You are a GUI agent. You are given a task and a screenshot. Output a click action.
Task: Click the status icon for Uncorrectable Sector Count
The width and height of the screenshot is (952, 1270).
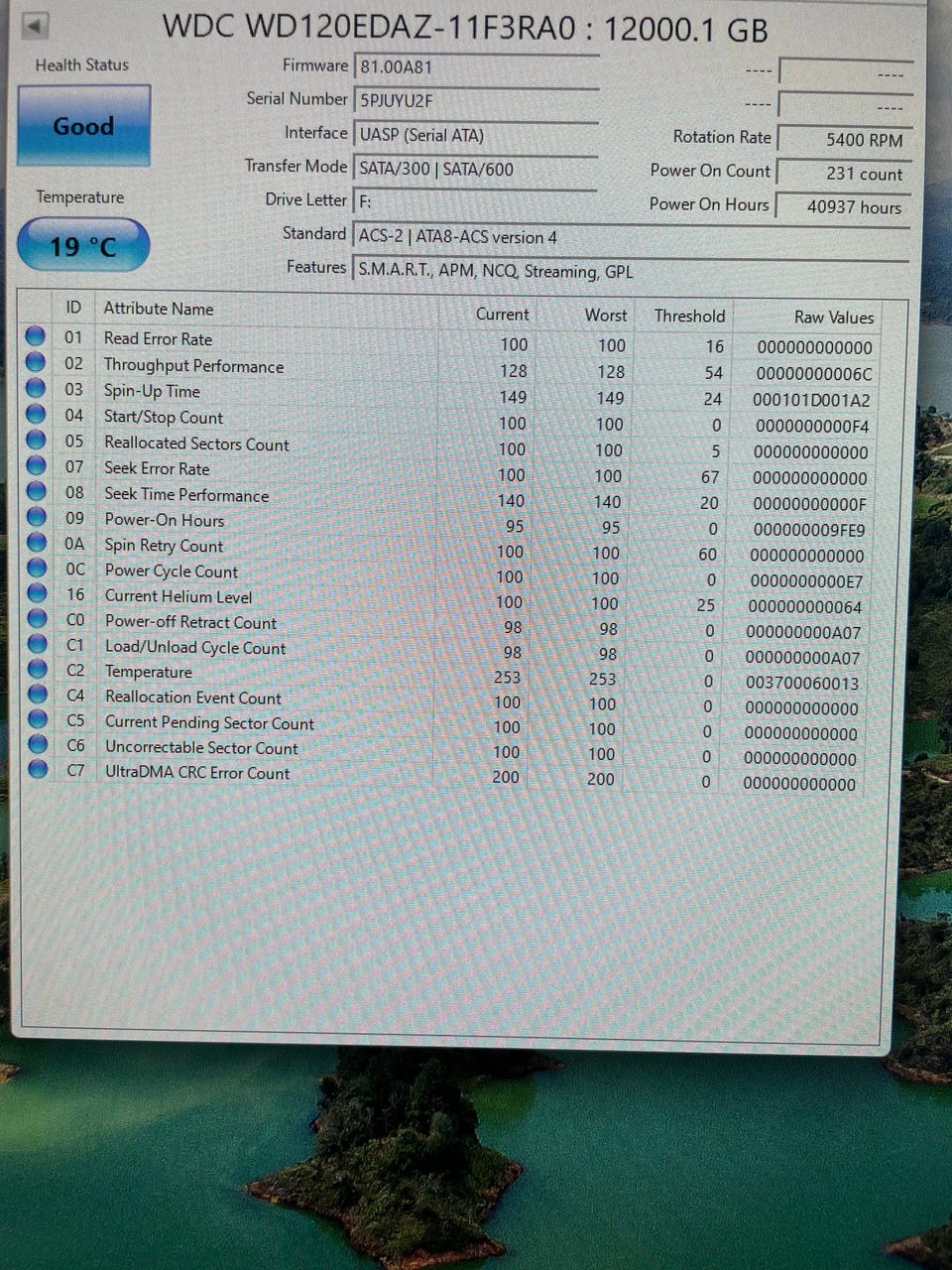(x=38, y=744)
